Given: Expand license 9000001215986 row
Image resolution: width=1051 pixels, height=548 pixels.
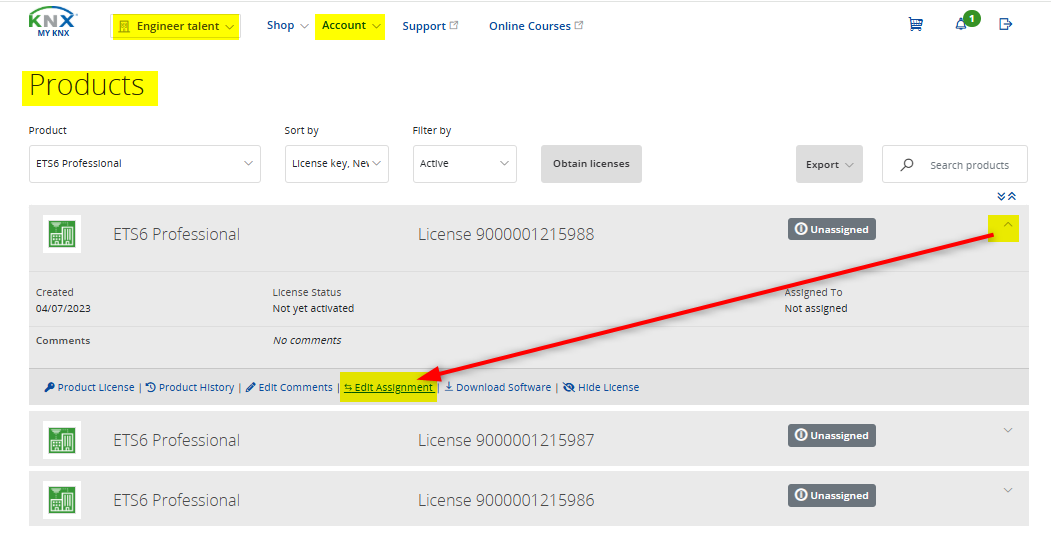Looking at the screenshot, I should tap(1007, 490).
